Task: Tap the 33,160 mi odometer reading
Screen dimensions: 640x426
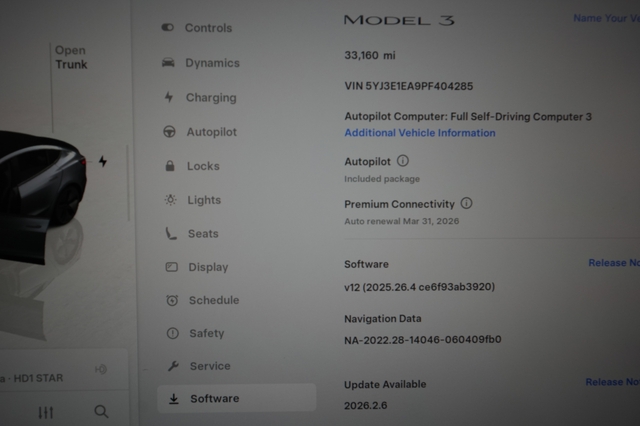Action: (370, 55)
